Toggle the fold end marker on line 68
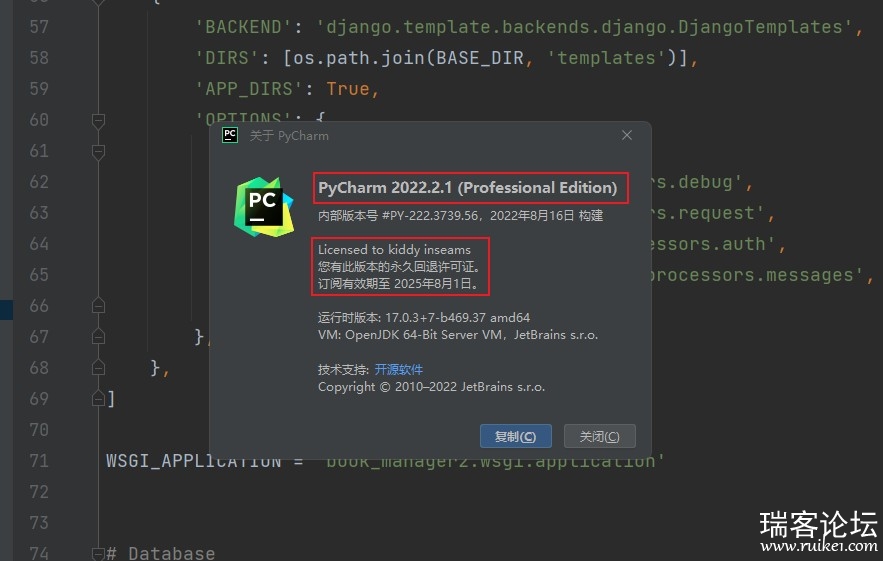This screenshot has height=561, width=883. tap(98, 368)
